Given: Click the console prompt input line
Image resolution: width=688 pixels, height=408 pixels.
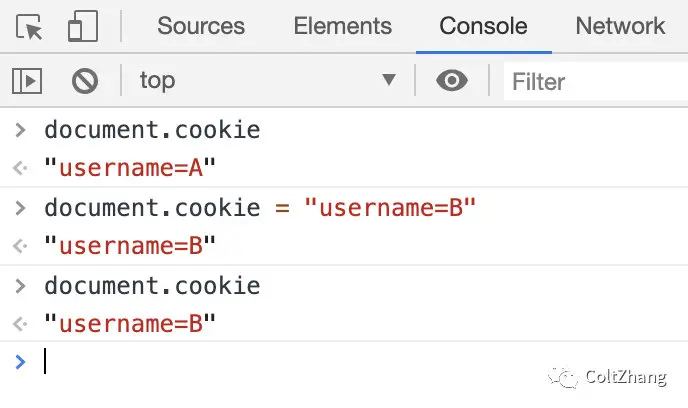Looking at the screenshot, I should click(300, 362).
